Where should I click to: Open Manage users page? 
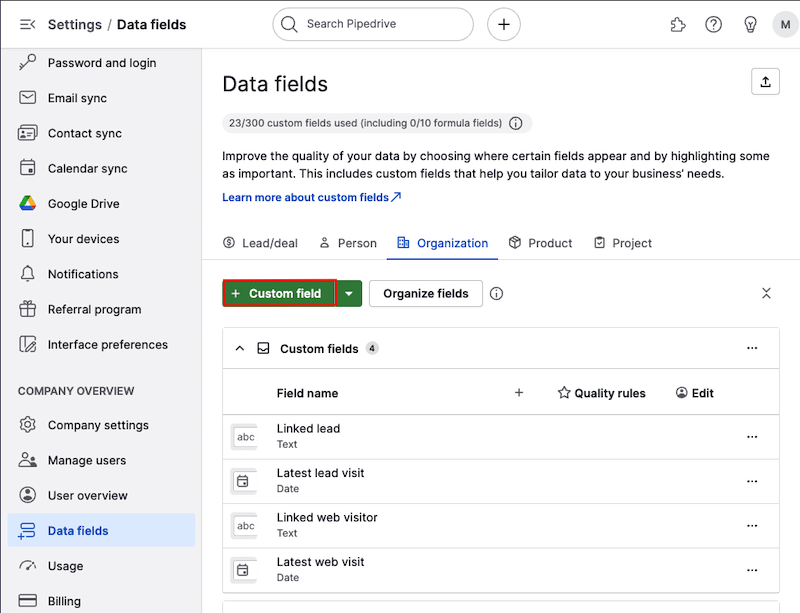tap(102, 460)
